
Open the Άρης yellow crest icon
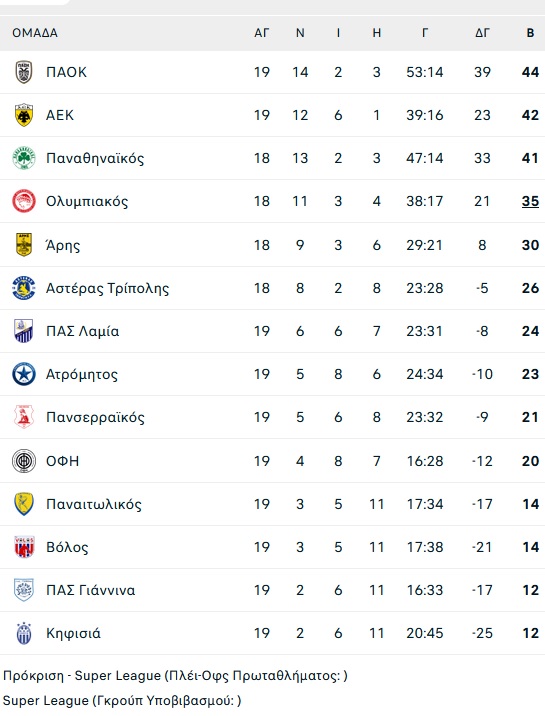24,245
